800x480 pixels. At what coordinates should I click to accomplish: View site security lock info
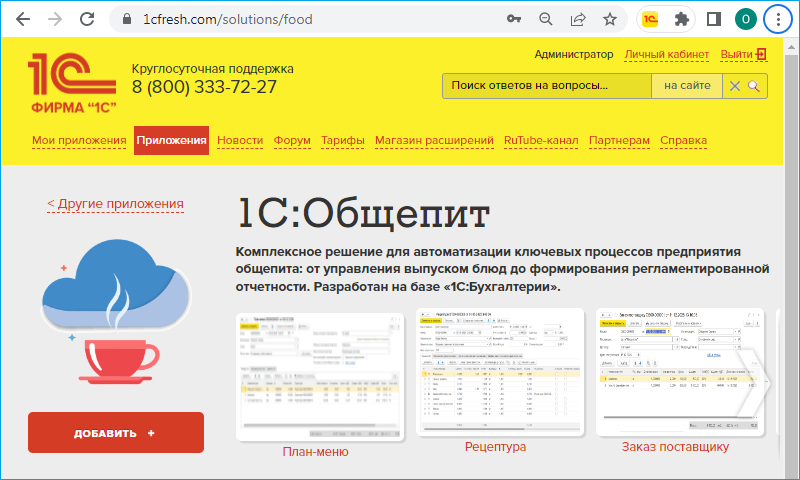point(127,19)
